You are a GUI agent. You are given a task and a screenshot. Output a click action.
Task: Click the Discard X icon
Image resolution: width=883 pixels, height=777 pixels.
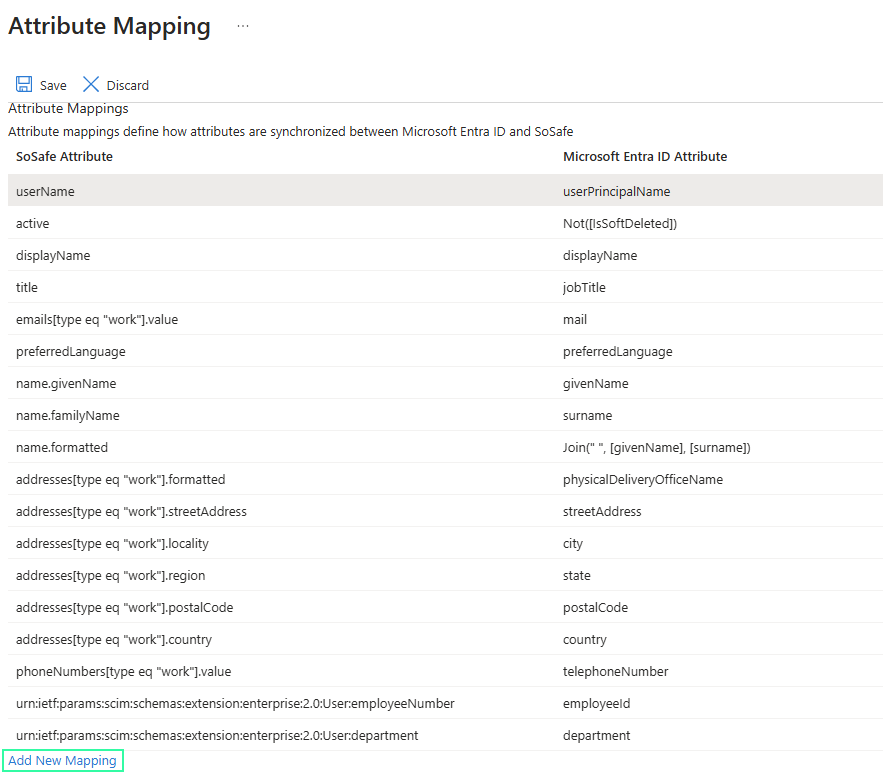point(91,85)
